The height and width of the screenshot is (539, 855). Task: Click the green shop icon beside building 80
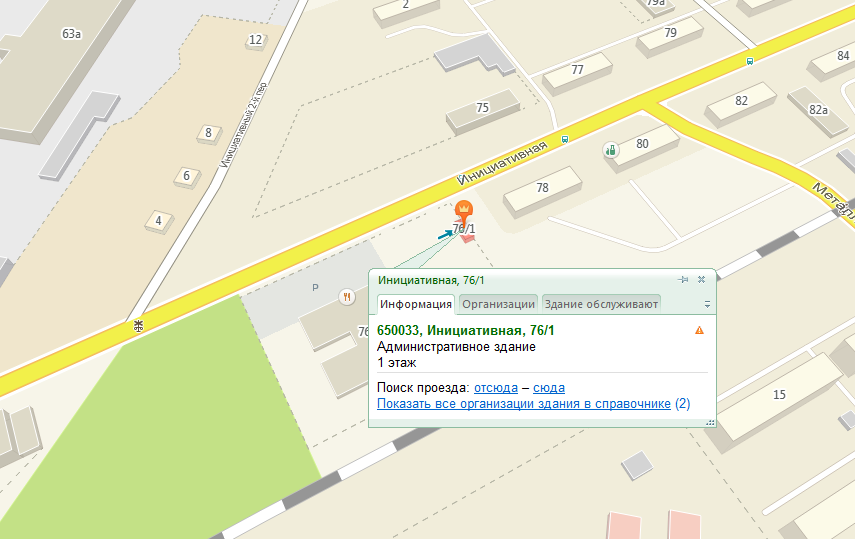tap(611, 149)
